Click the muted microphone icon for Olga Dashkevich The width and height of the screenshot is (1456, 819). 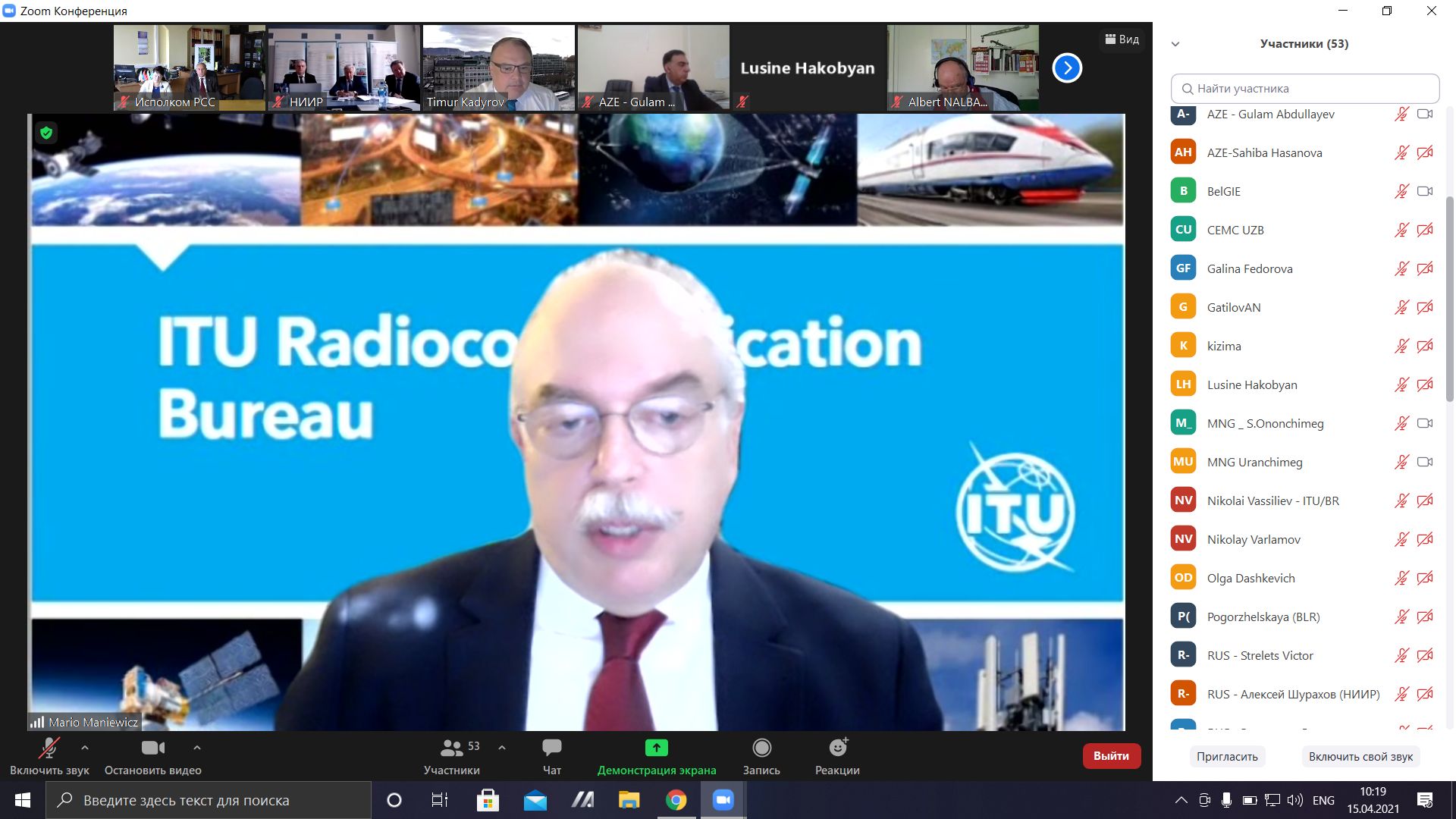point(1401,578)
